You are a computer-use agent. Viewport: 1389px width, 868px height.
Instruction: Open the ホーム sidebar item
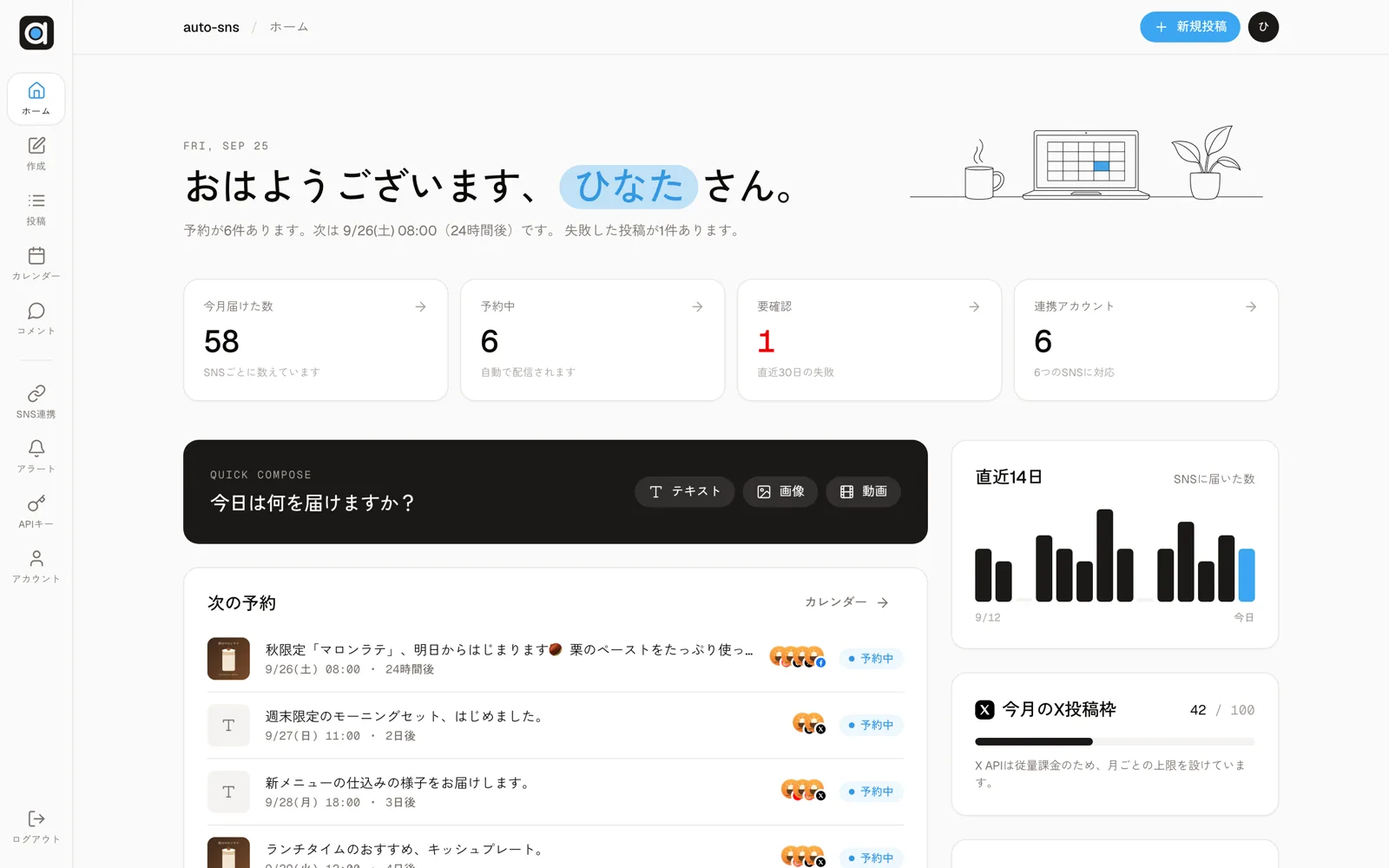click(36, 98)
